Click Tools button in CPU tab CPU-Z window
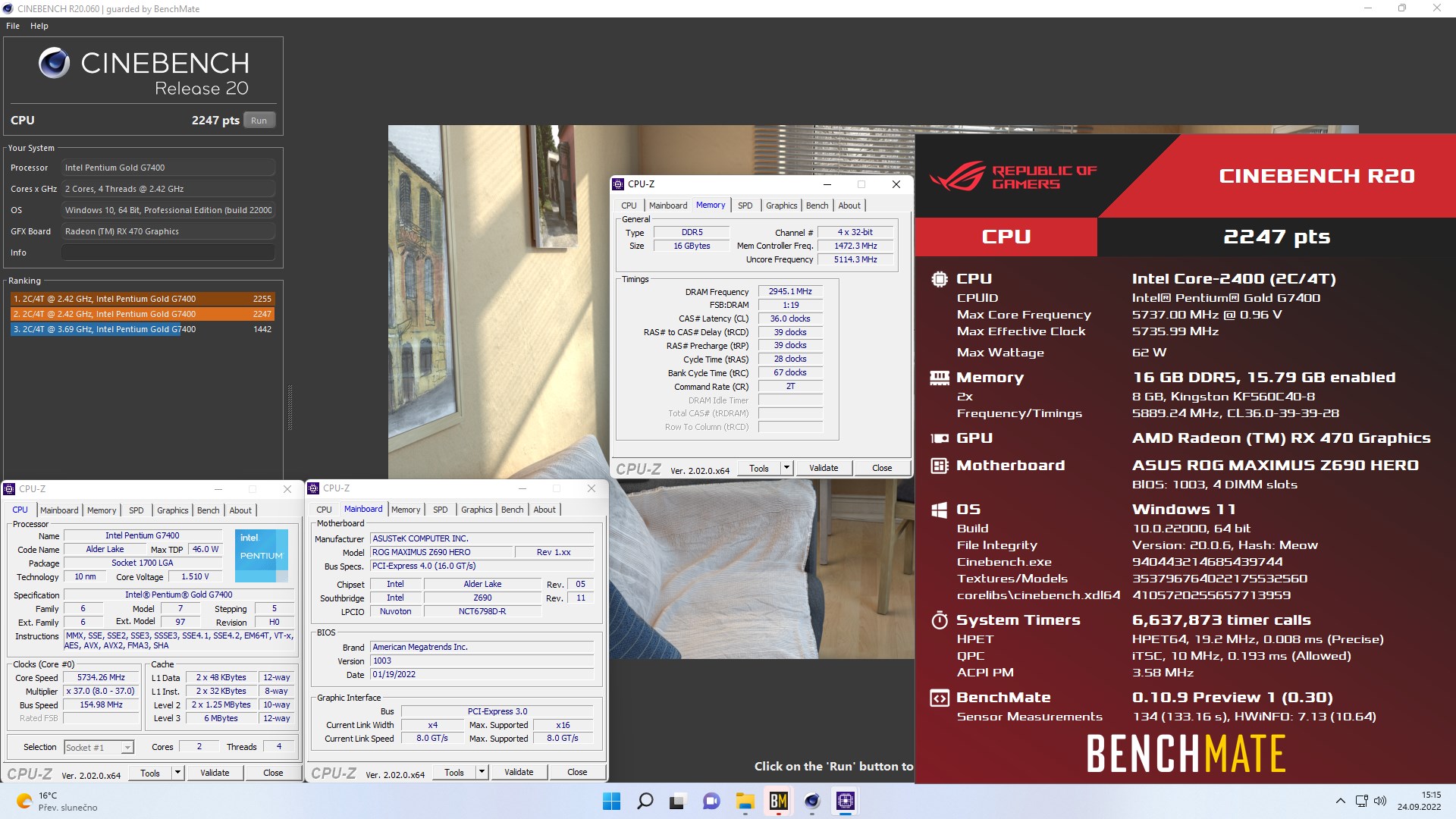 [150, 773]
